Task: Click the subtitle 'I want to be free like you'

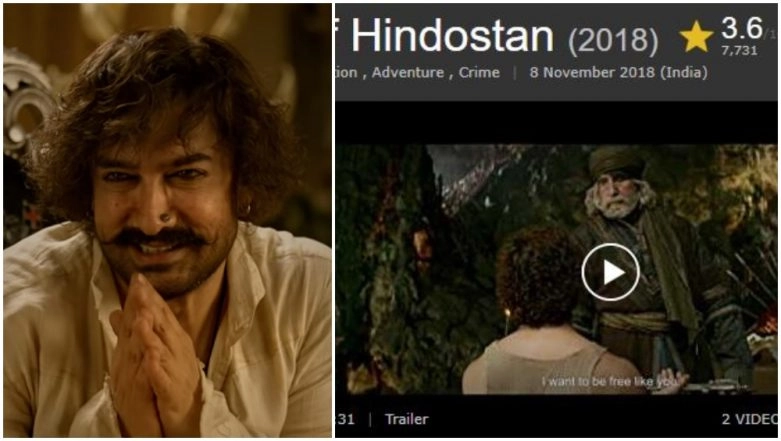Action: point(610,382)
